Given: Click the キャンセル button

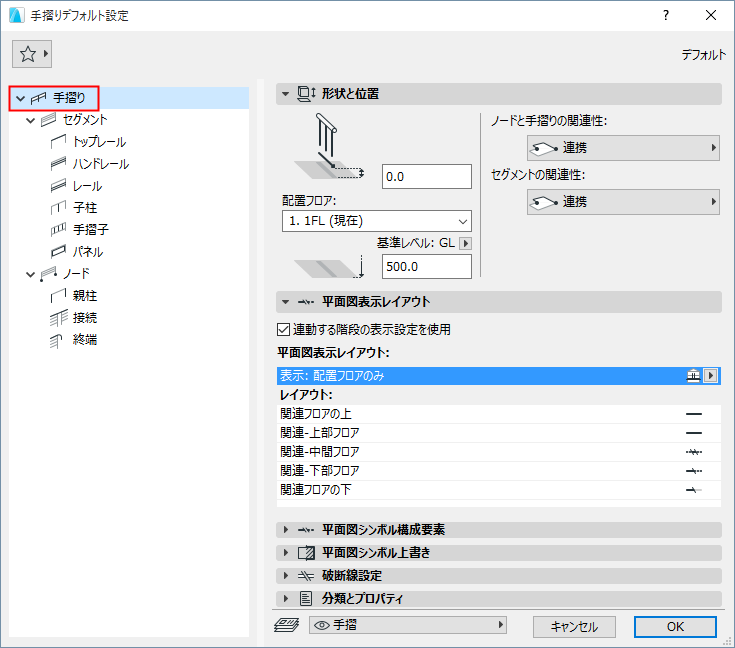Looking at the screenshot, I should pyautogui.click(x=574, y=627).
